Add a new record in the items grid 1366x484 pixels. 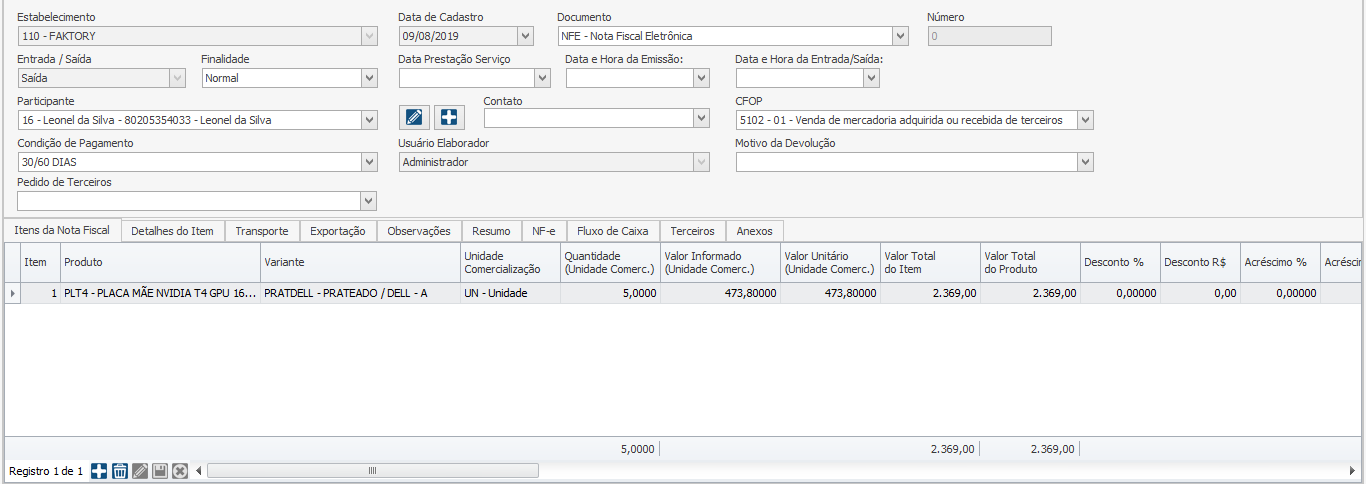coord(99,471)
